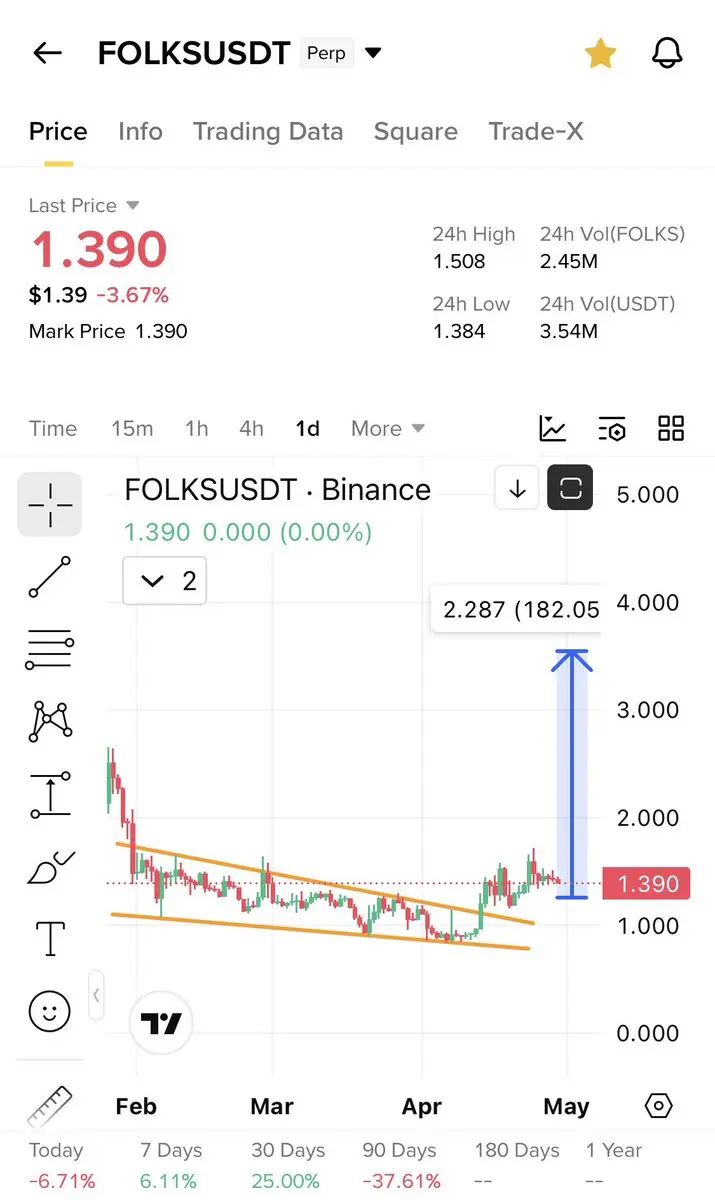Open the chart indicators icon
Screen dimensions: 715x1200
pos(553,429)
